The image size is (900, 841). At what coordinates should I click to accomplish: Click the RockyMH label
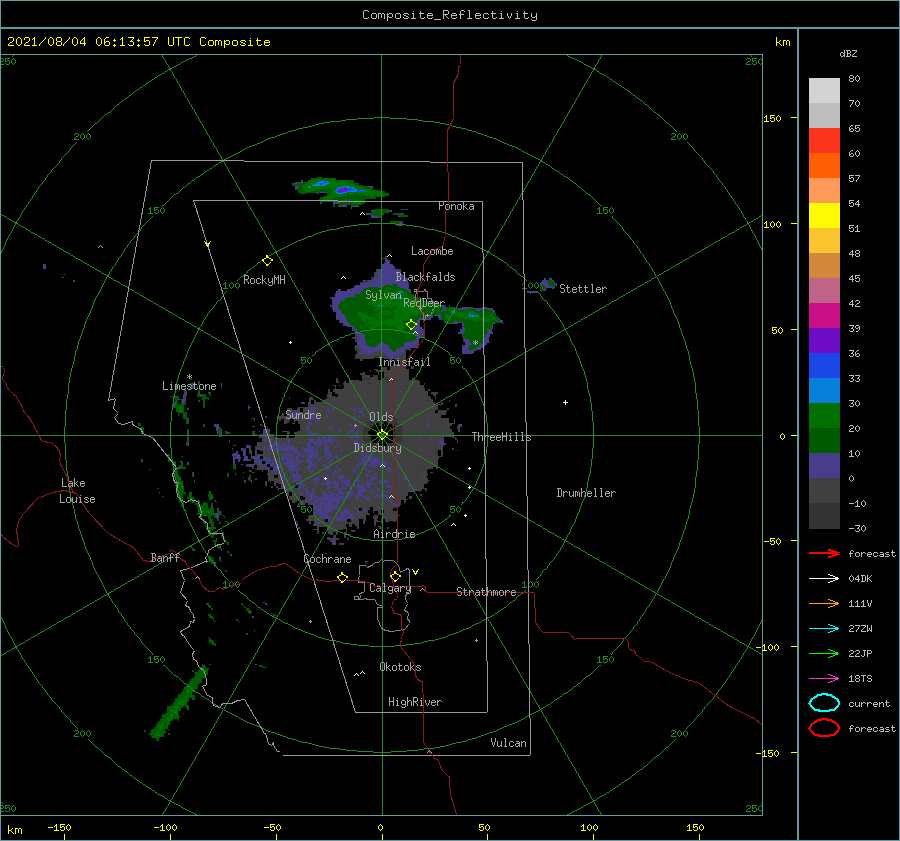click(264, 280)
